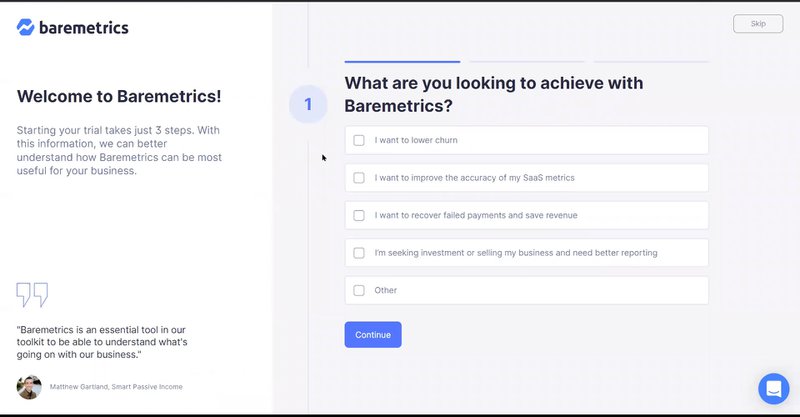Toggle the "Other" checkbox
This screenshot has width=800, height=417.
point(359,290)
